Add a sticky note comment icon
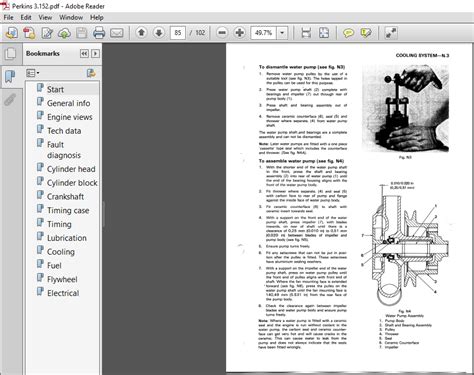The height and width of the screenshot is (375, 474). (348, 33)
